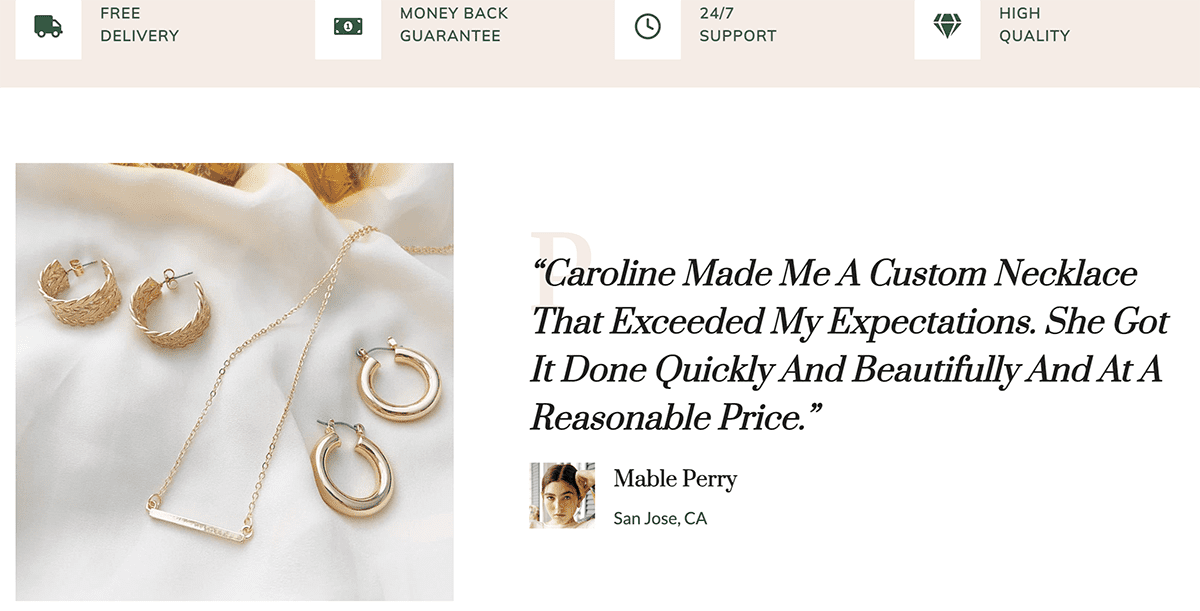
Task: Click the left leaf-textured hoop earring
Action: [81, 291]
